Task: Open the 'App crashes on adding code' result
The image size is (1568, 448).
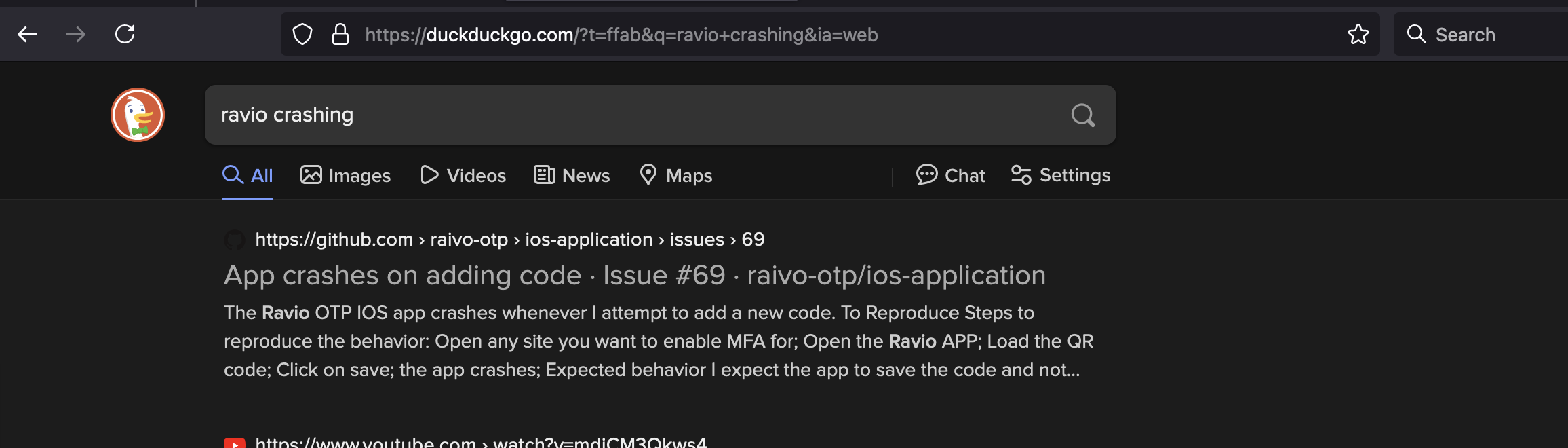Action: 634,276
